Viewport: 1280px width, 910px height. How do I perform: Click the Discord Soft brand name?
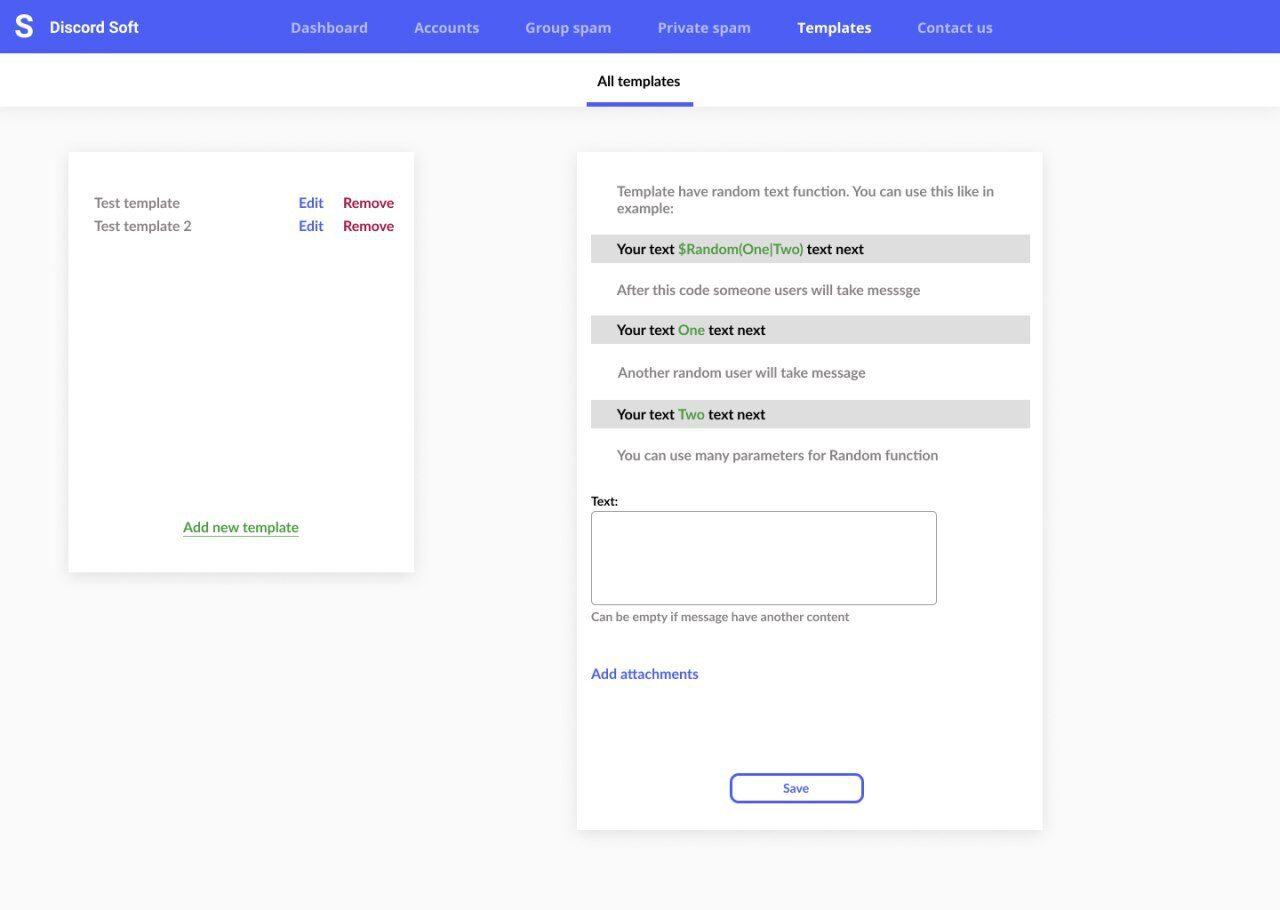point(94,27)
